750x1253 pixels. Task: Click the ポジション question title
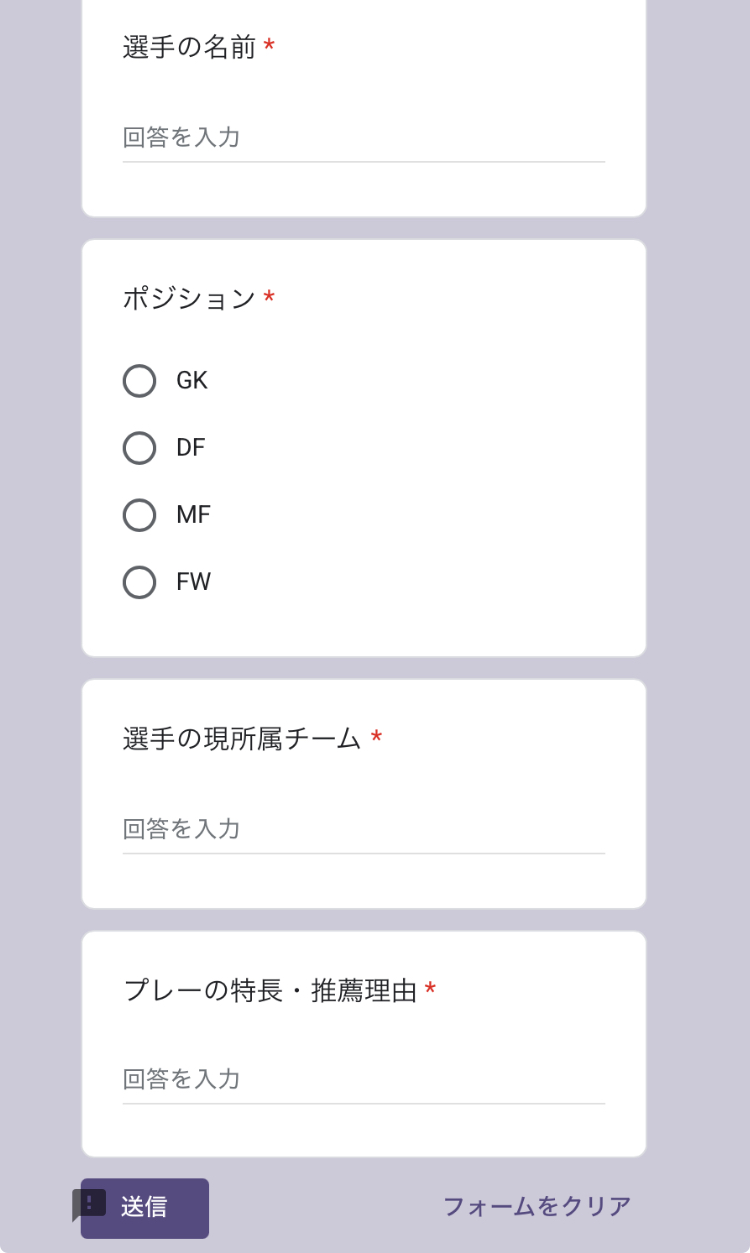190,298
